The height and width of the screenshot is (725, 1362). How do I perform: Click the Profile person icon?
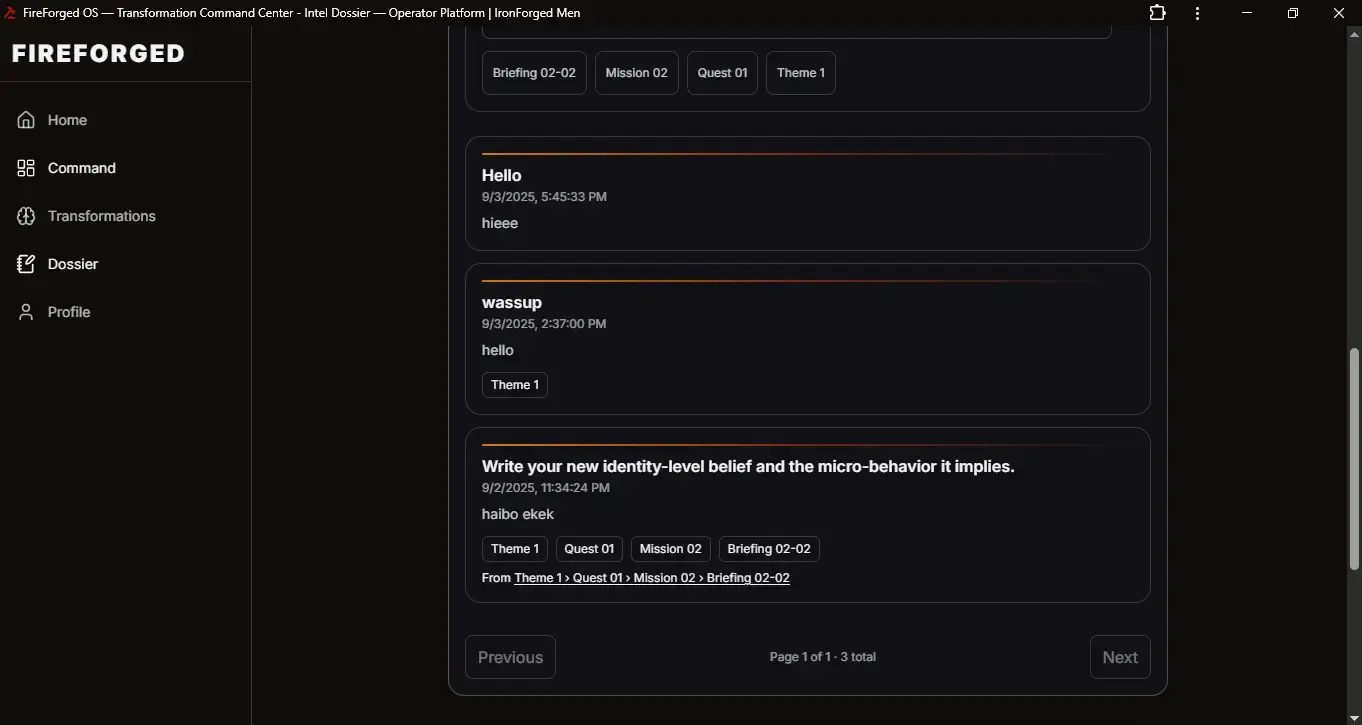tap(26, 312)
